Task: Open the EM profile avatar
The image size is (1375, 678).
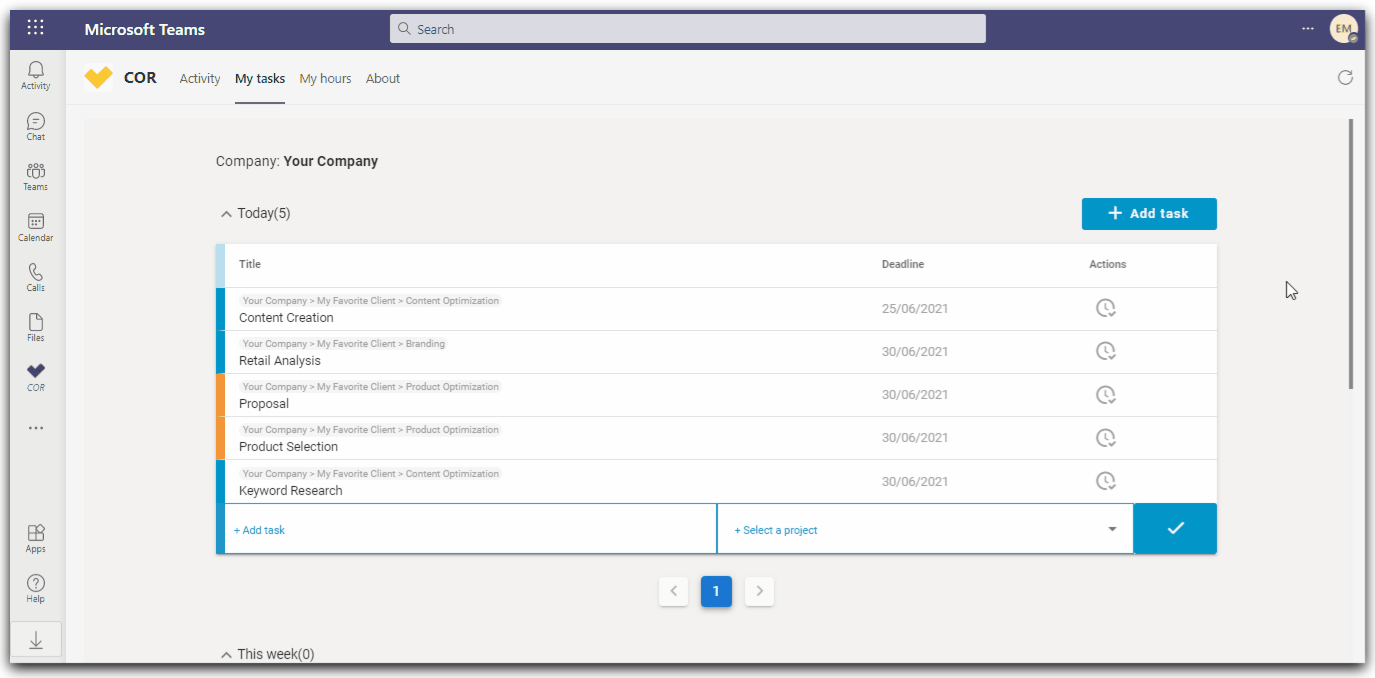Action: coord(1343,29)
